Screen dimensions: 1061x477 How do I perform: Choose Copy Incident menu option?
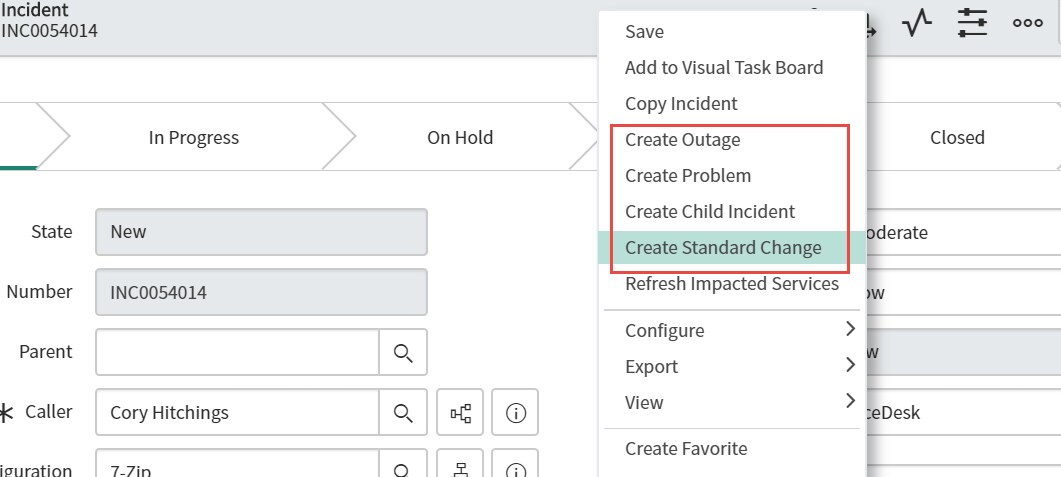coord(681,104)
